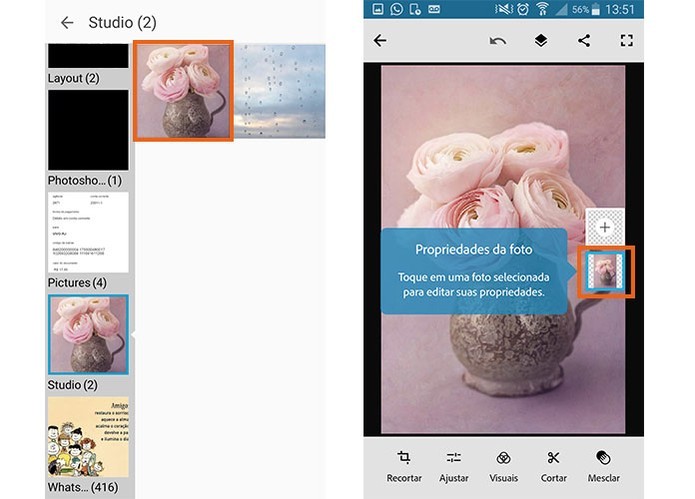Viewport: 695px width, 499px height.
Task: Tap the Wi-Fi status icon
Action: 542,9
